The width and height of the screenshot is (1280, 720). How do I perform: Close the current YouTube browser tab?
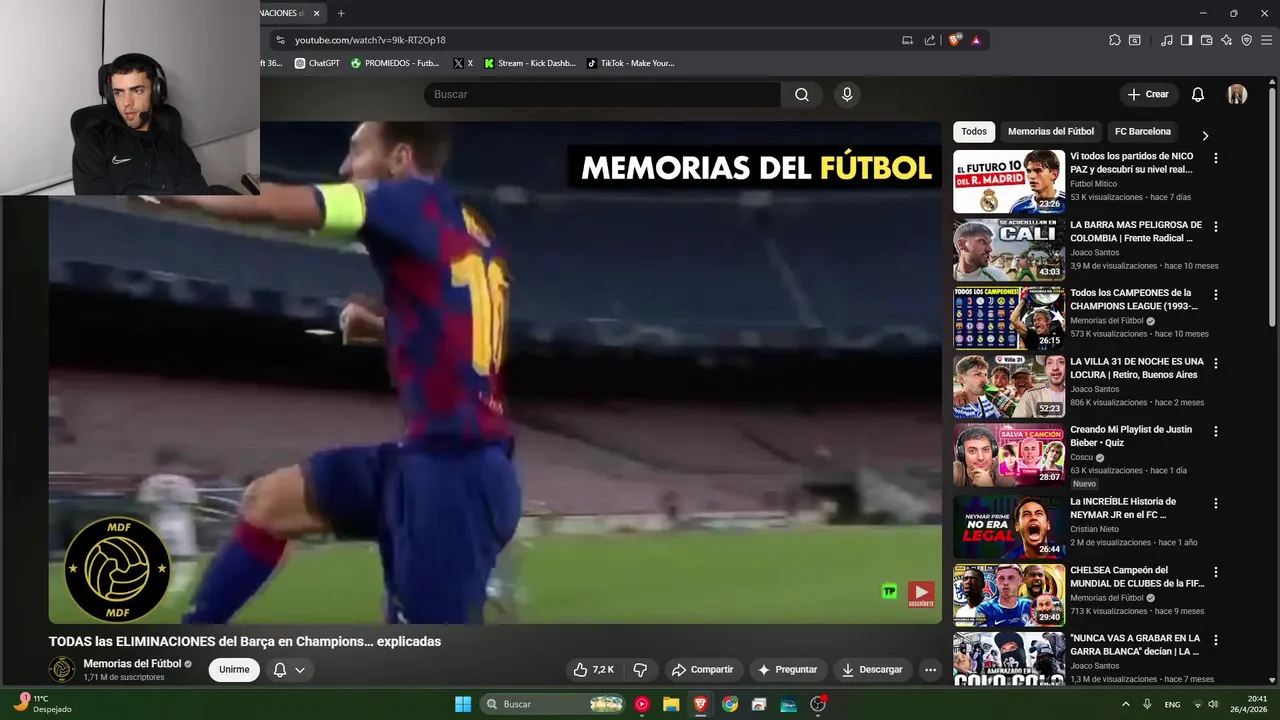coord(317,13)
